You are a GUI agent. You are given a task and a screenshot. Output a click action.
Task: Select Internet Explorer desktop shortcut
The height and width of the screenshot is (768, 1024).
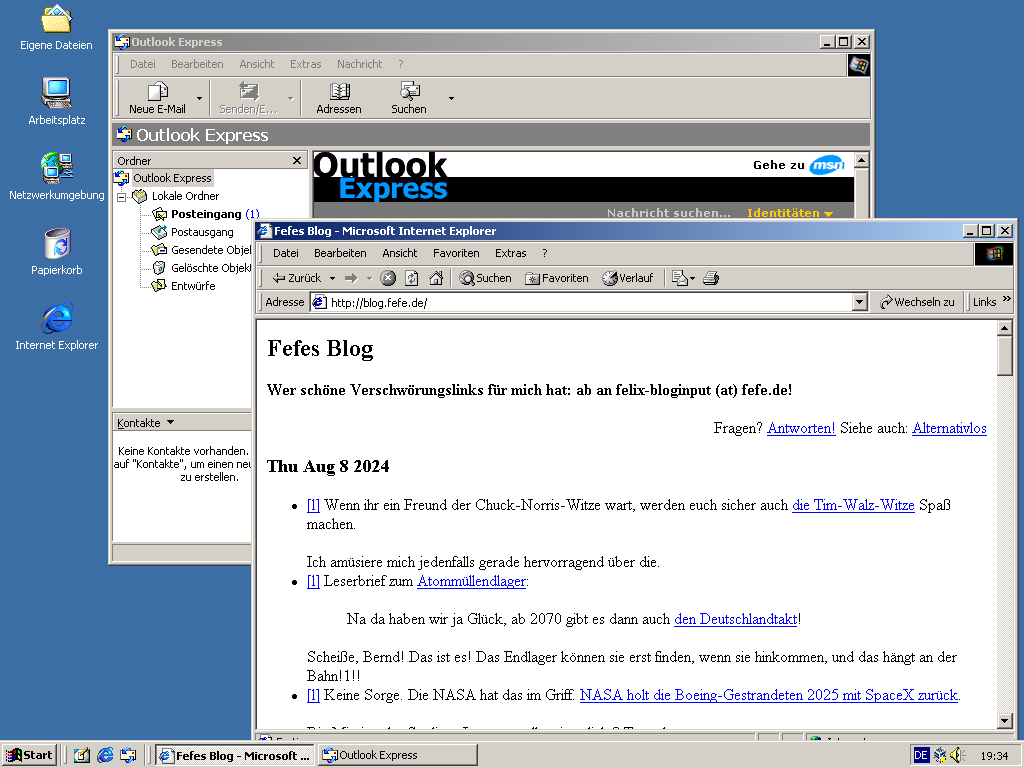point(57,327)
